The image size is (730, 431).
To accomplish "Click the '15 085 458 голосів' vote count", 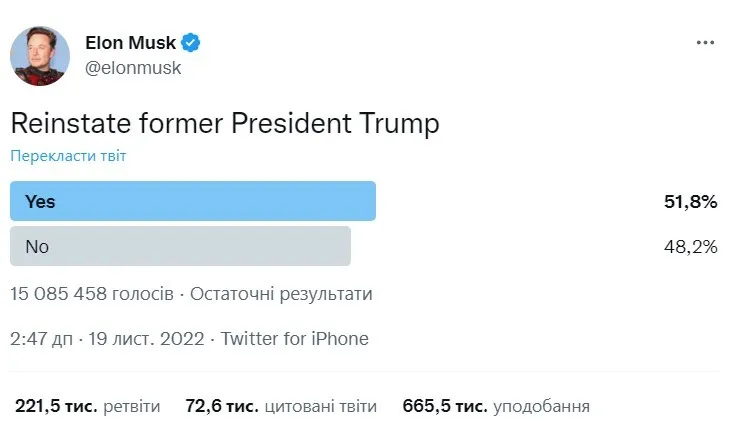I will pyautogui.click(x=92, y=294).
